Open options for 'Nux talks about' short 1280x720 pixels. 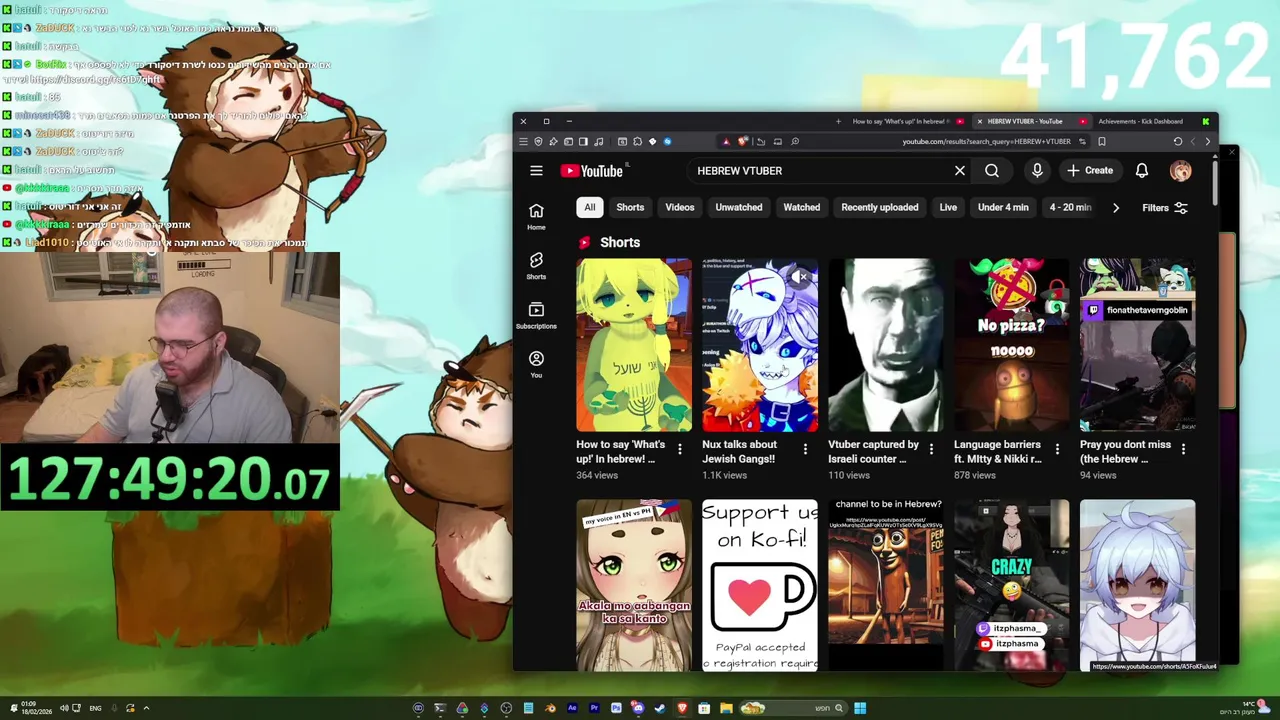(805, 449)
